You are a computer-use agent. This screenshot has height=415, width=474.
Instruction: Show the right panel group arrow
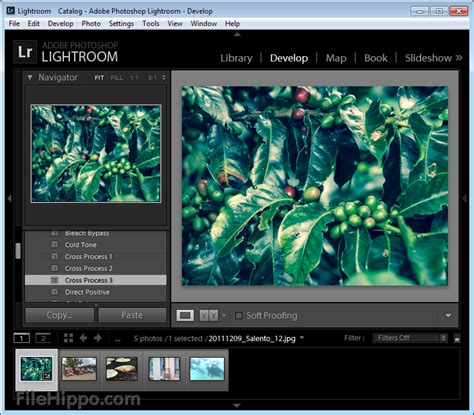465,198
